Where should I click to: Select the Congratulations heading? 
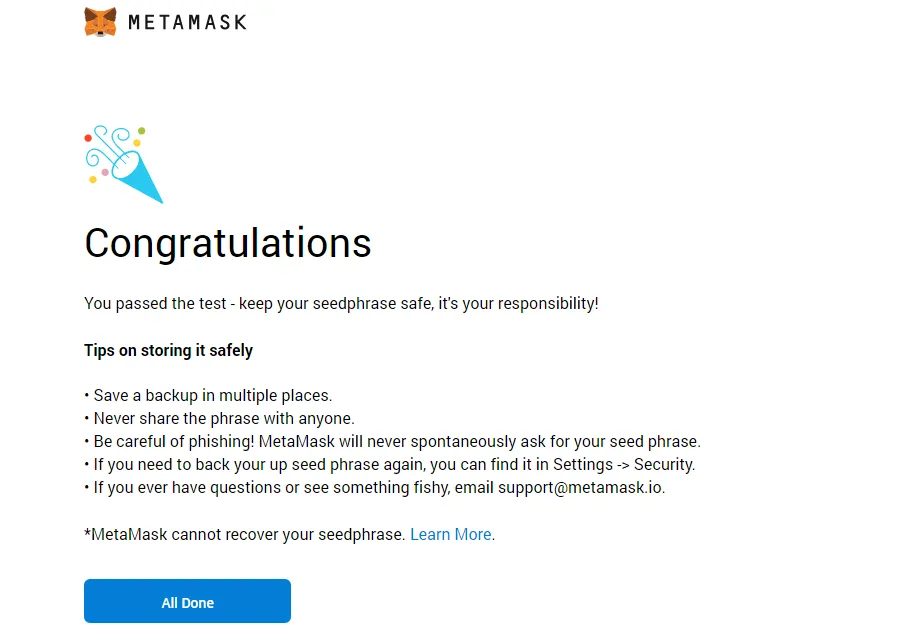coord(228,244)
